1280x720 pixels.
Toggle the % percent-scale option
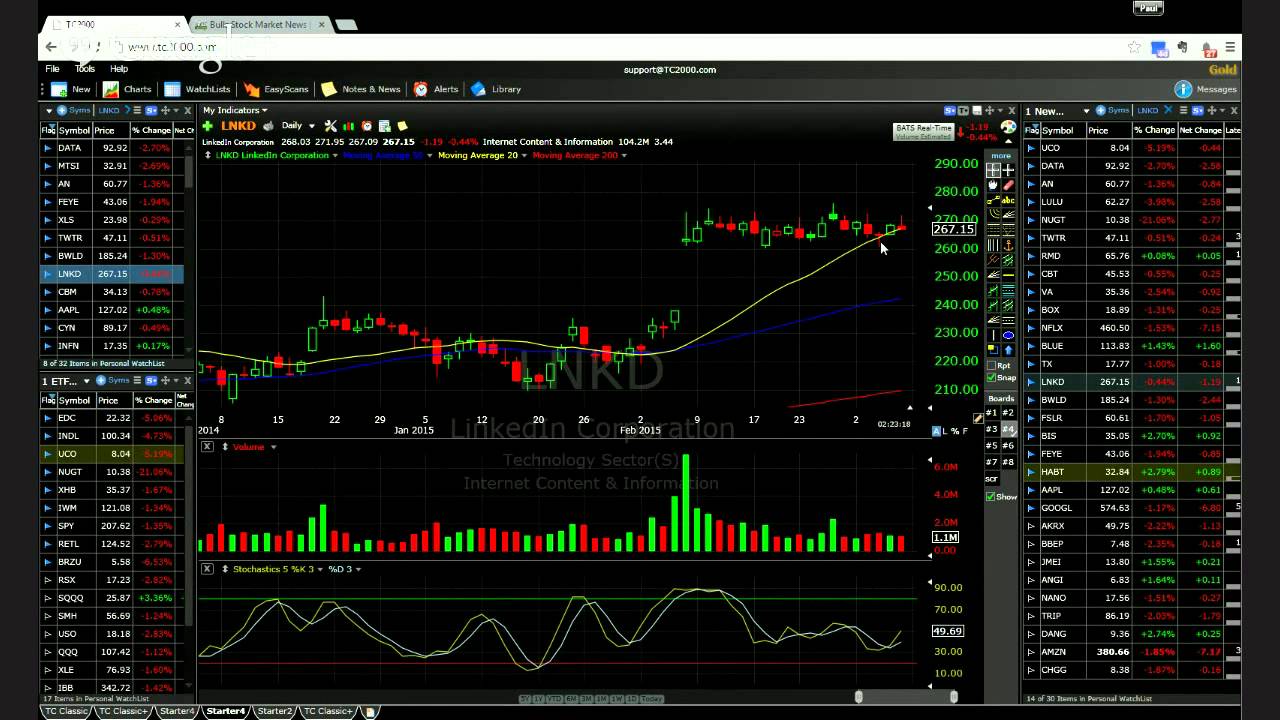(955, 431)
